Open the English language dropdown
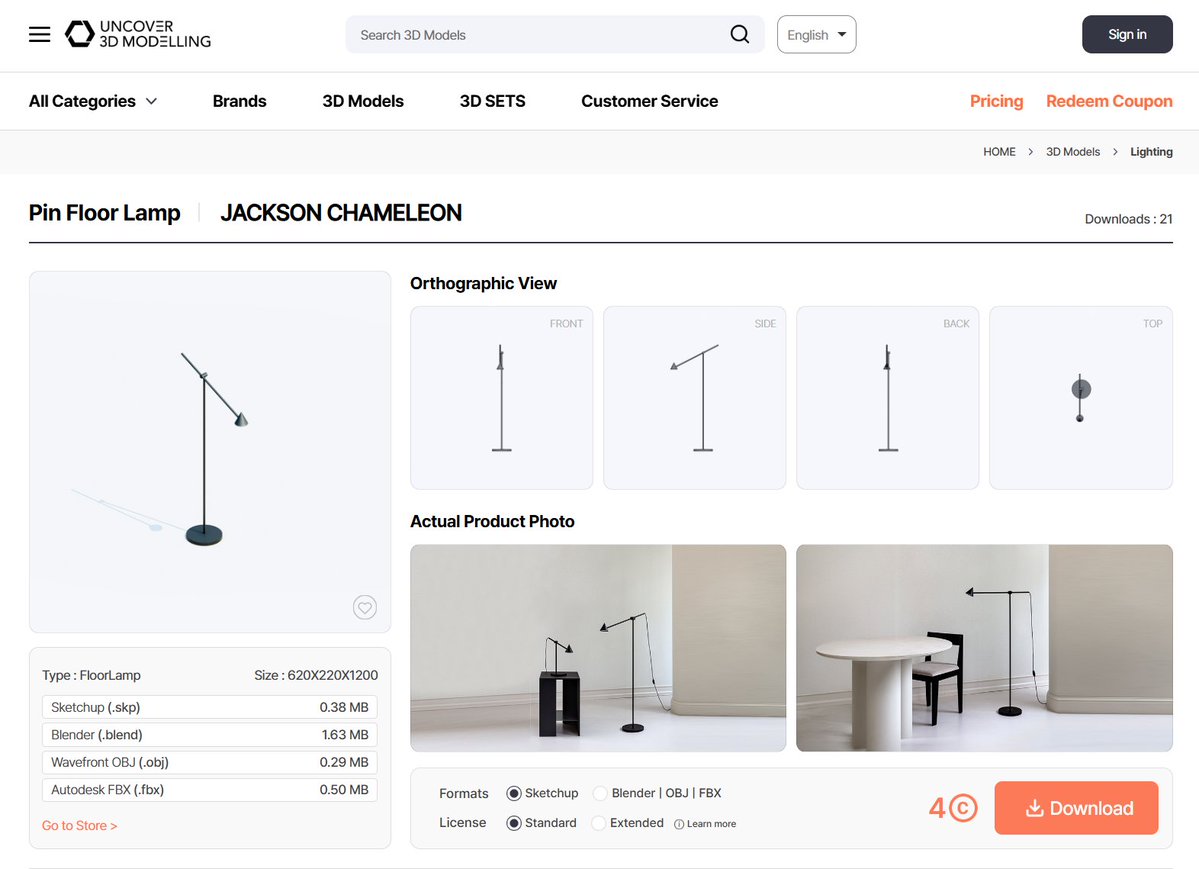The image size is (1199, 869). coord(817,34)
